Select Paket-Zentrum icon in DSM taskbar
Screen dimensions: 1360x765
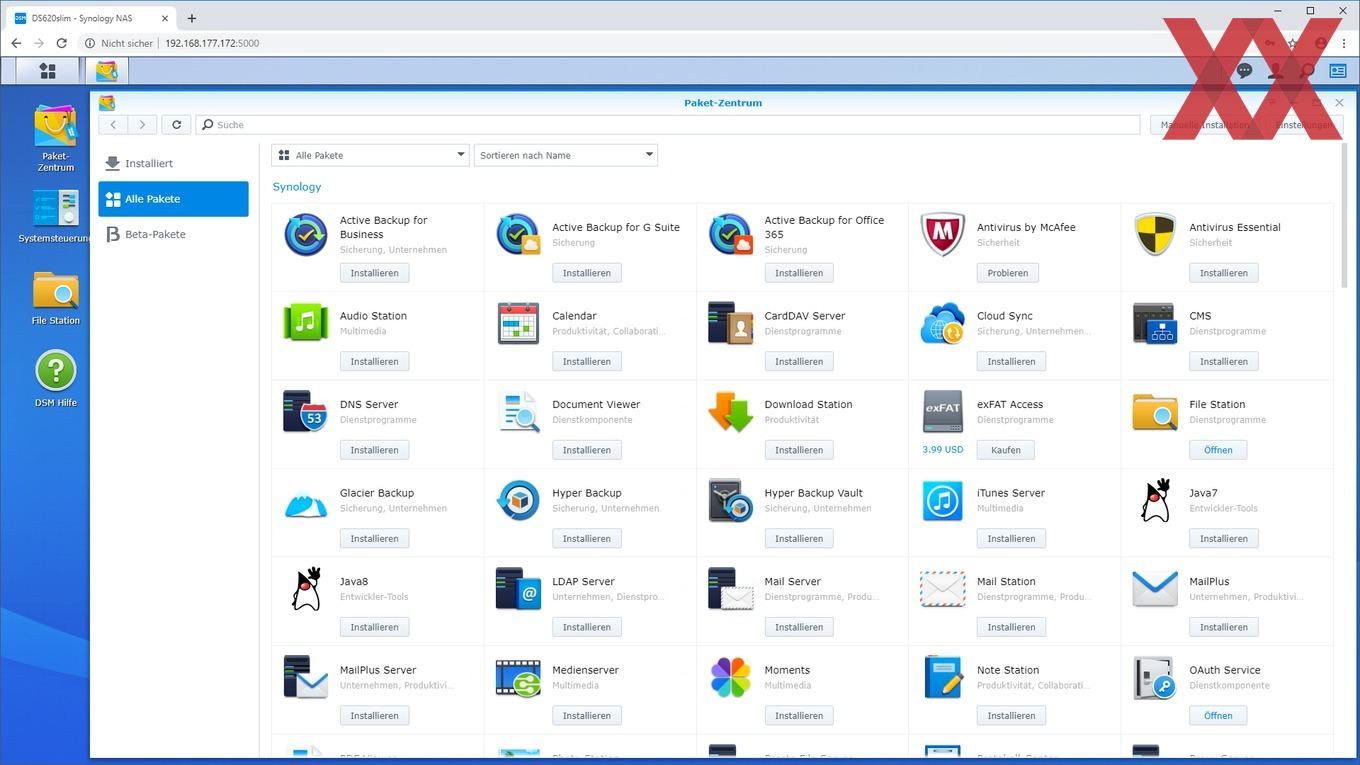coord(107,70)
